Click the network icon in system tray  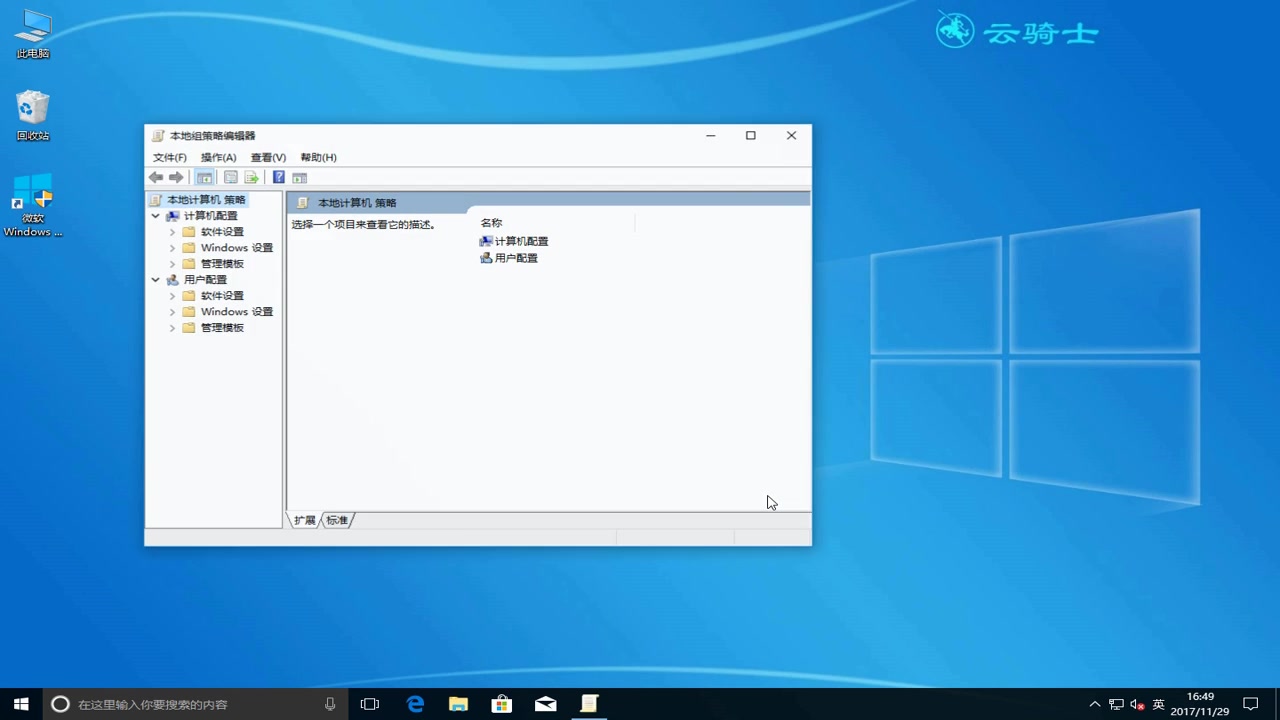[x=1116, y=704]
